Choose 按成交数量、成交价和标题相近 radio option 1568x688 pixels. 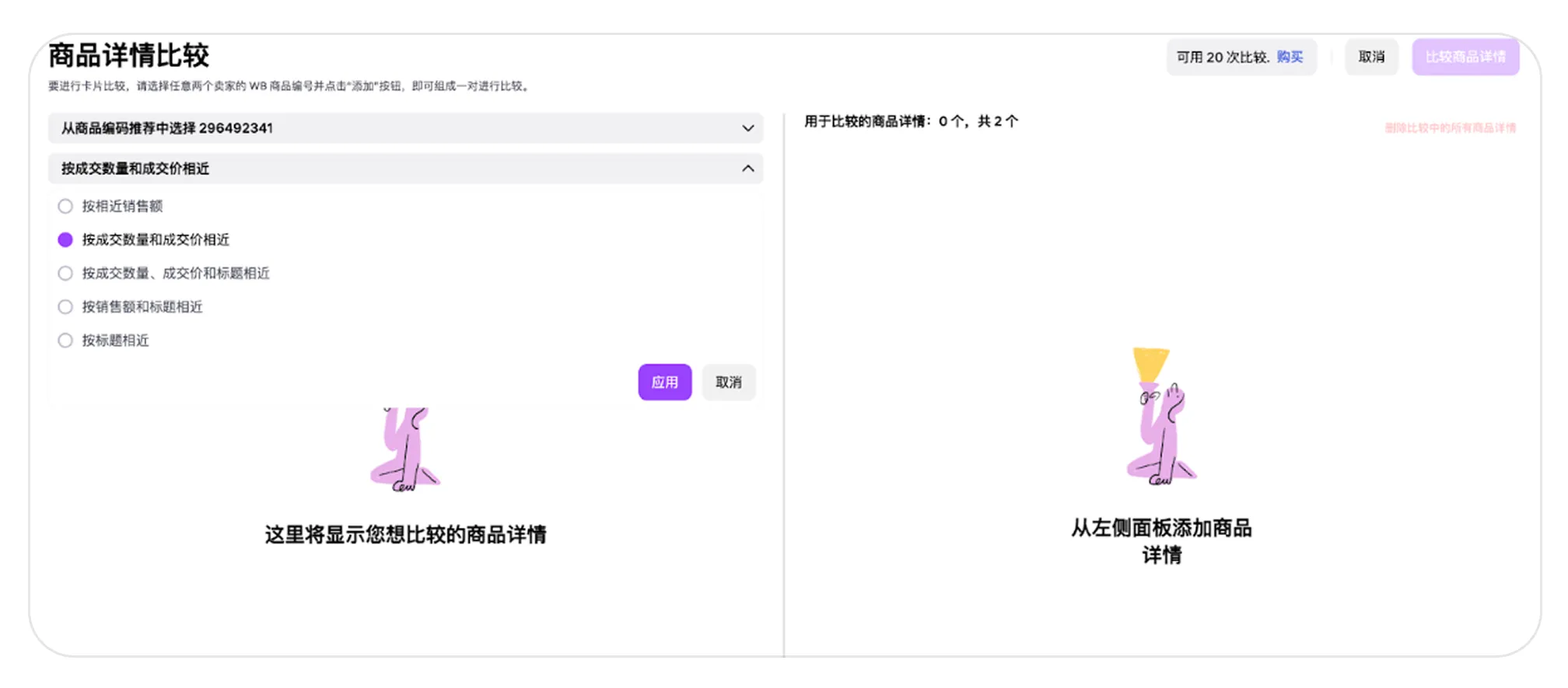pos(65,273)
